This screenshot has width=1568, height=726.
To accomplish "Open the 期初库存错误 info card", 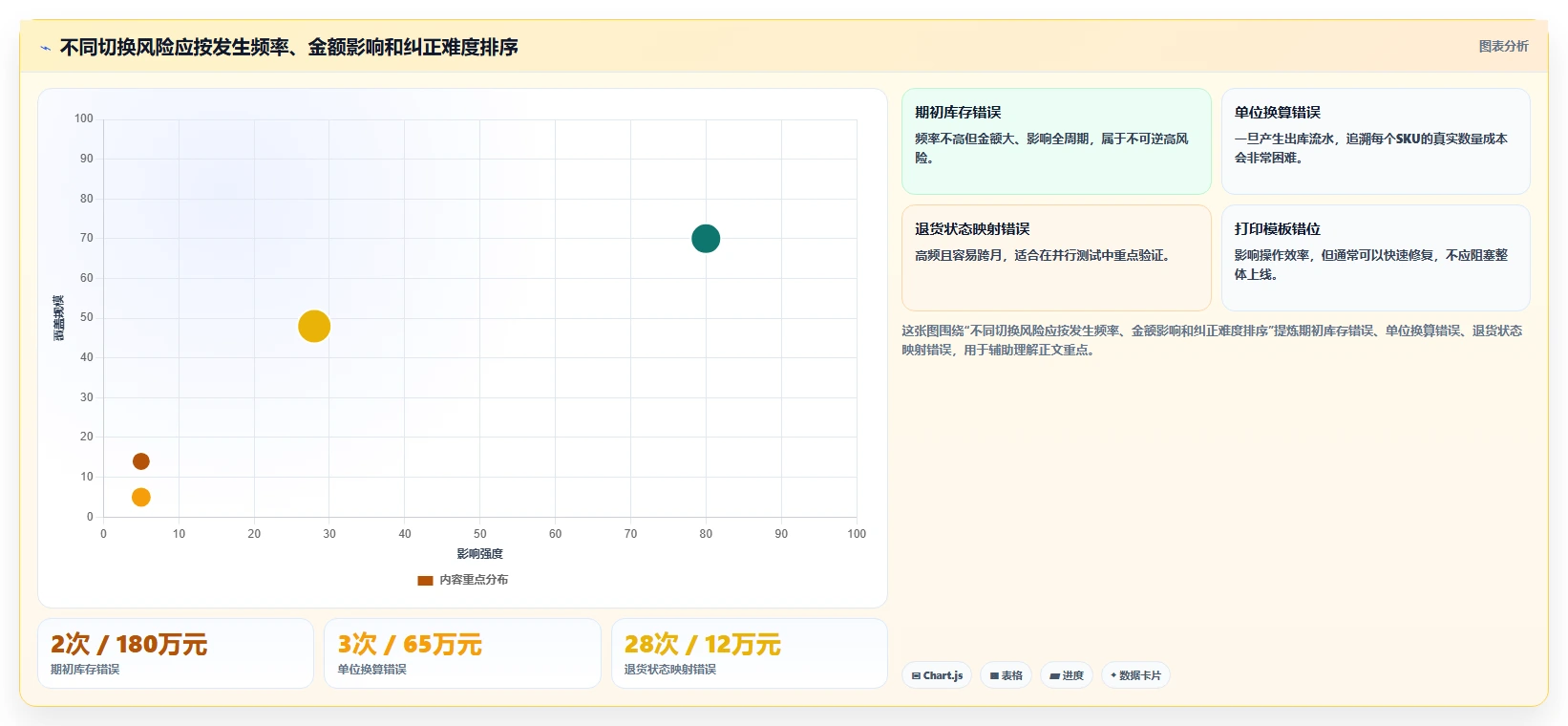I will 1056,141.
